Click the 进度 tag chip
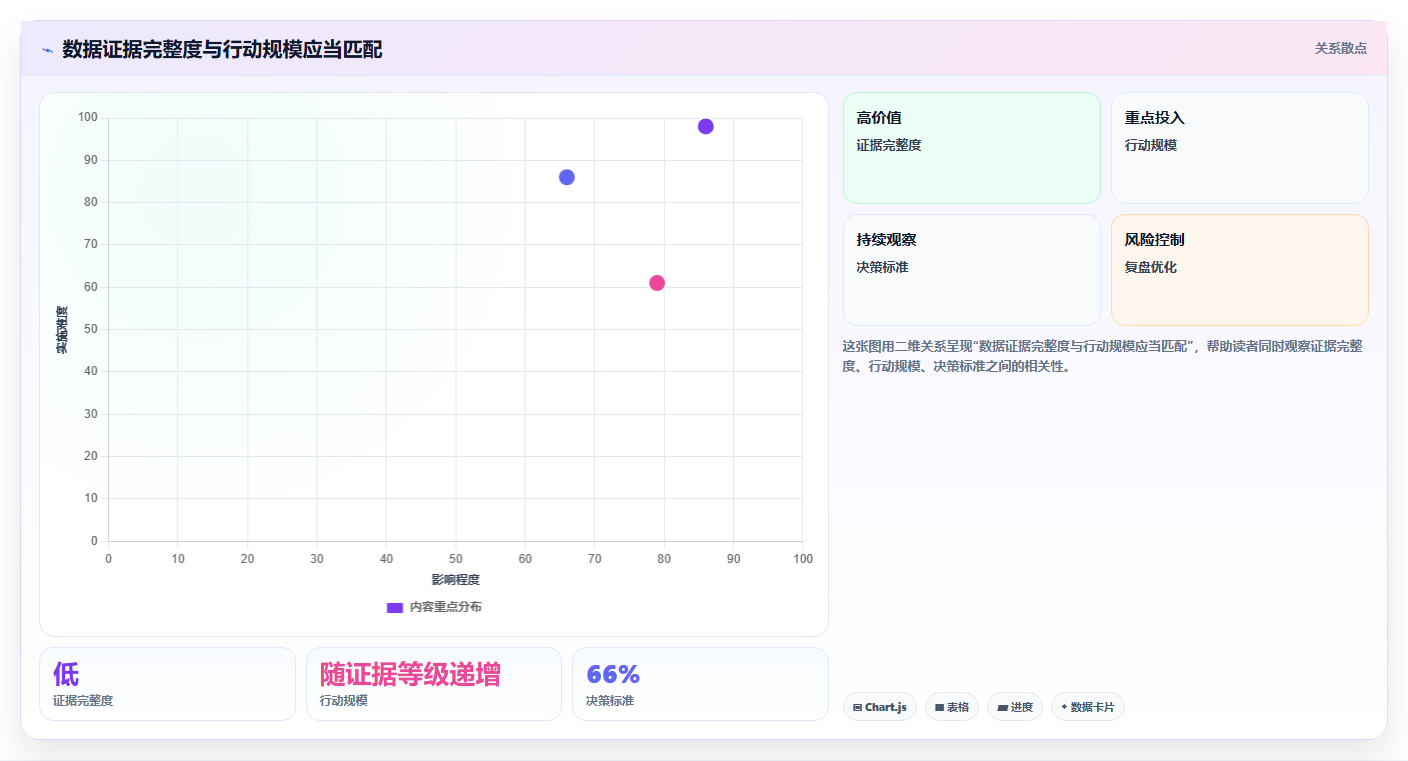Image resolution: width=1408 pixels, height=761 pixels. pos(1015,707)
